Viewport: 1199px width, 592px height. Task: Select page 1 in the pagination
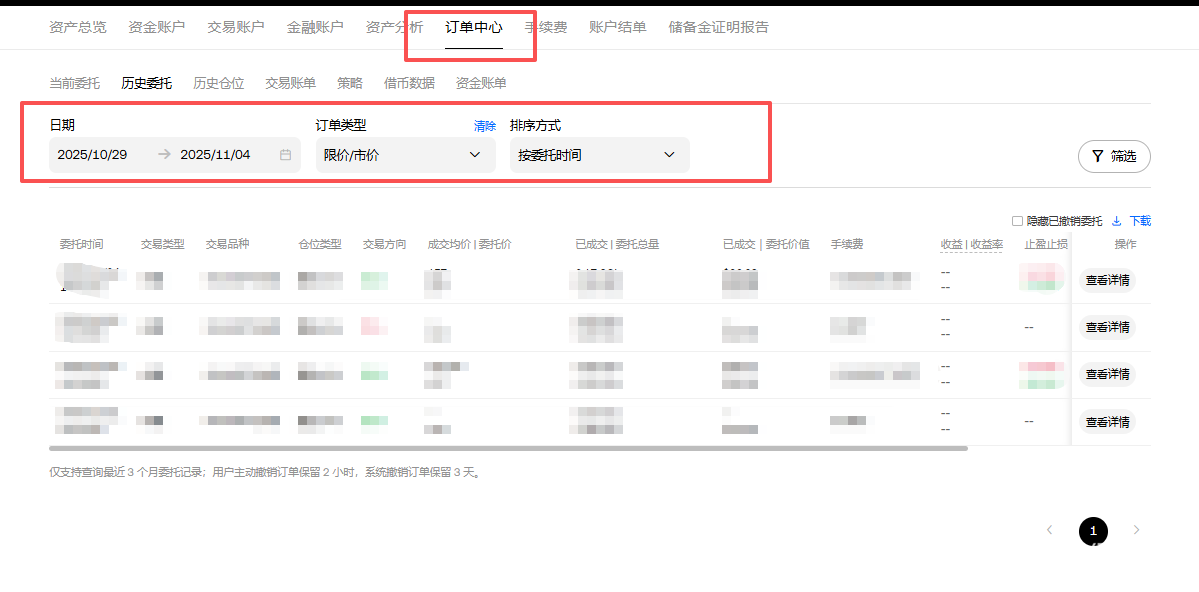1093,531
